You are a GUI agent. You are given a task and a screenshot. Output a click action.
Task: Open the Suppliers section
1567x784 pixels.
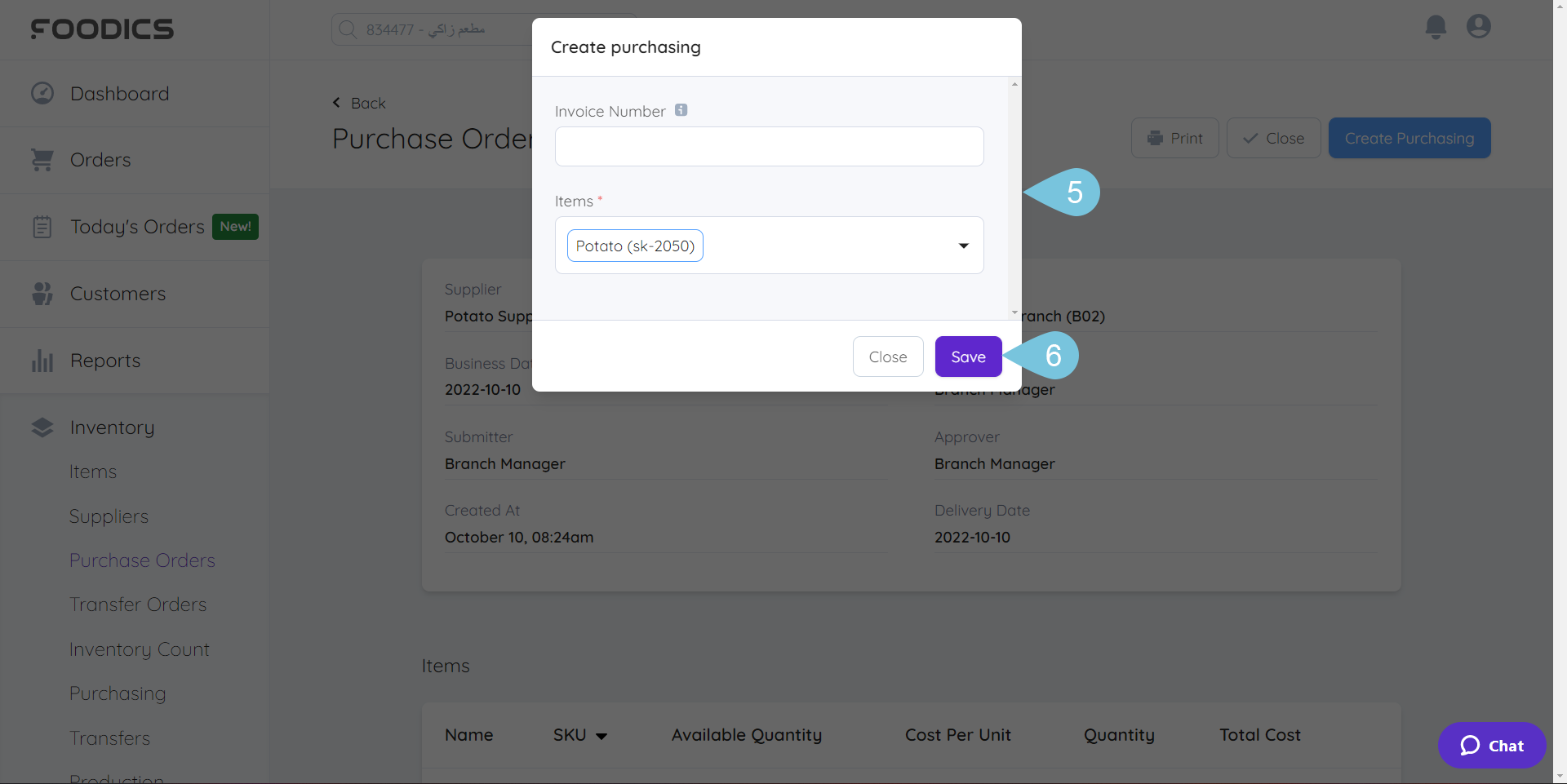(109, 516)
